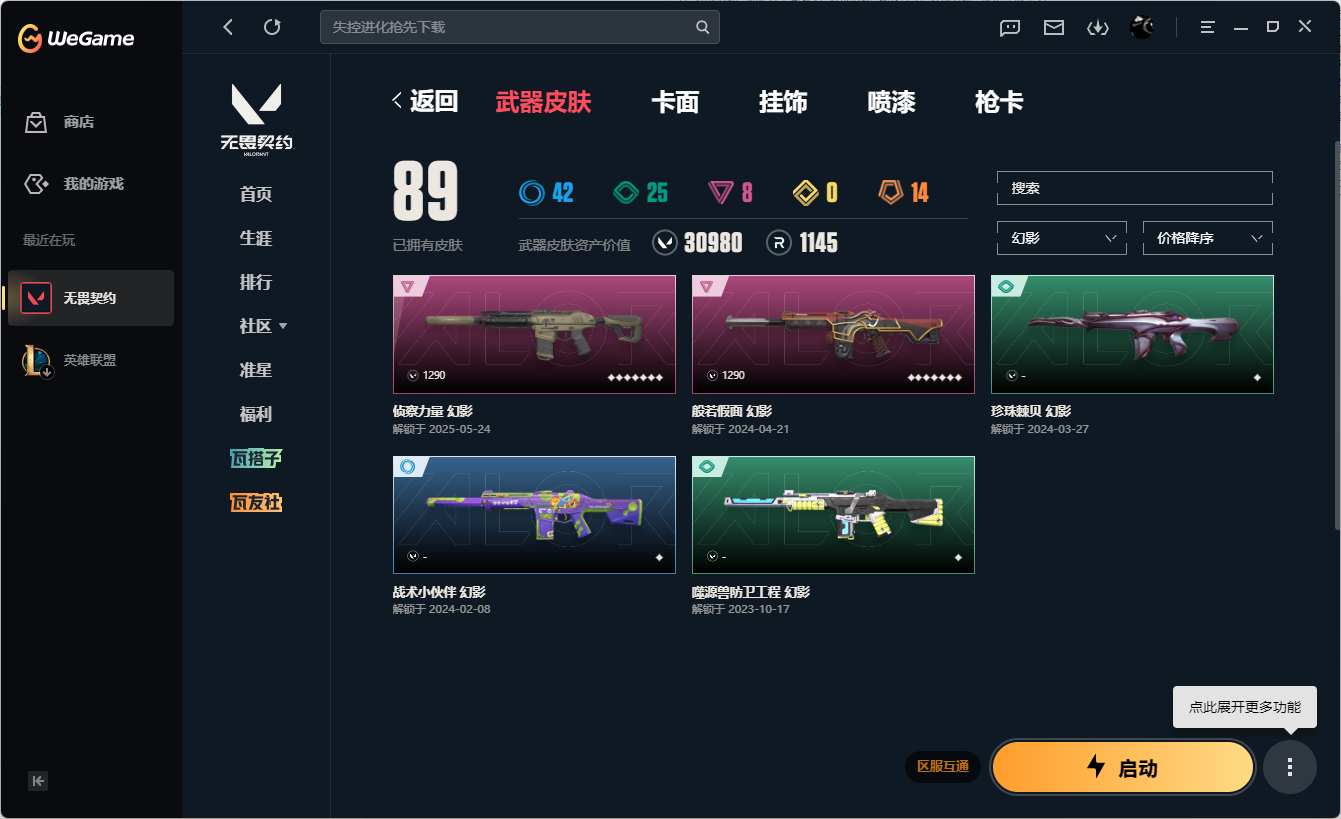The height and width of the screenshot is (819, 1341).
Task: Switch to the 武器皮肤 tab
Action: [x=543, y=102]
